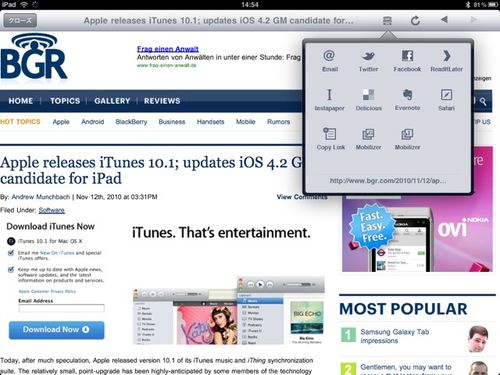The width and height of the screenshot is (500, 375).
Task: Select the BlackBerry hot topic
Action: pos(131,122)
